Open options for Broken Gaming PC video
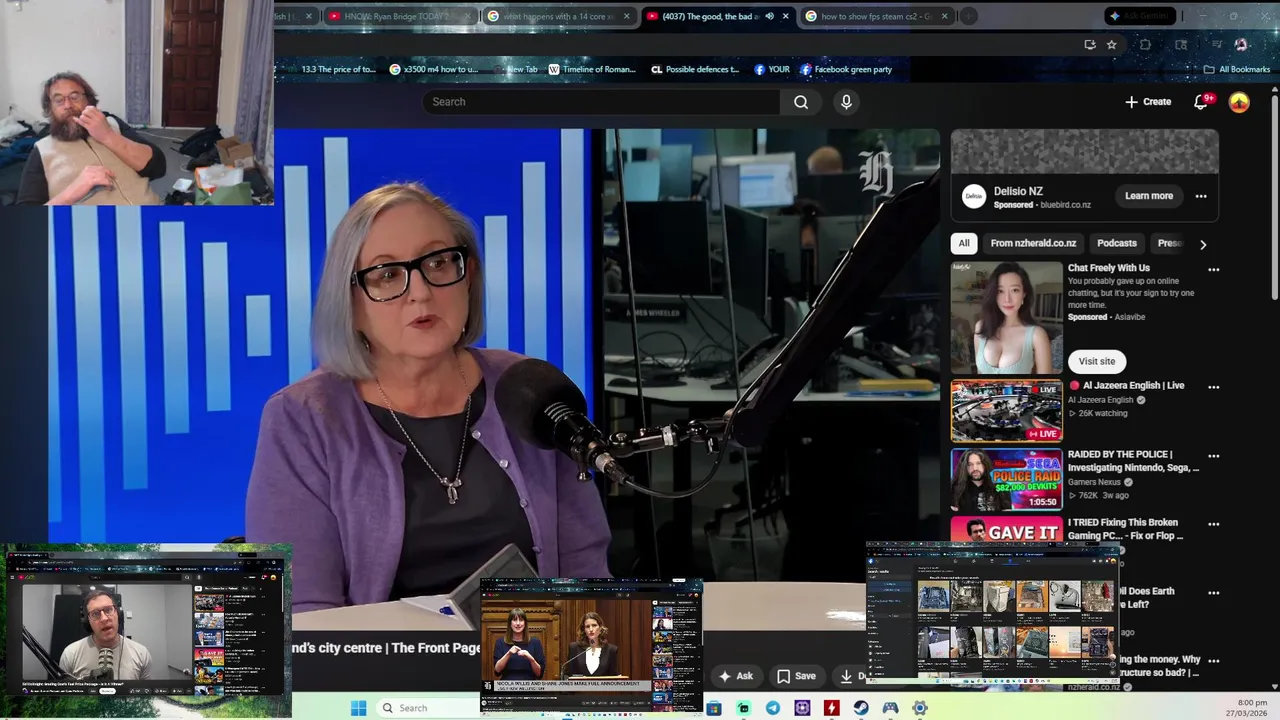1280x720 pixels. pos(1213,524)
